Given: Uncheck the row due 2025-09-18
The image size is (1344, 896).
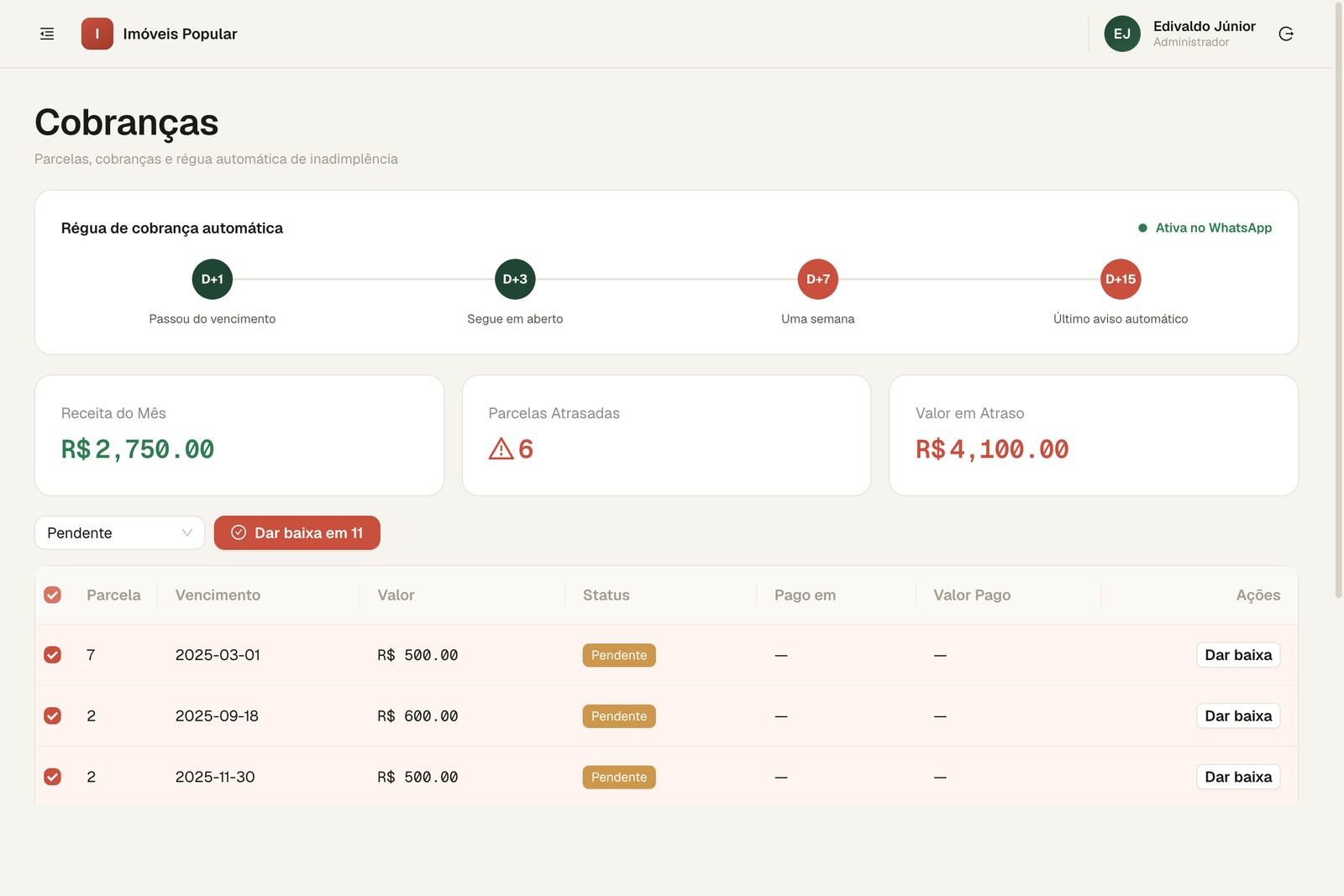Looking at the screenshot, I should 52,715.
